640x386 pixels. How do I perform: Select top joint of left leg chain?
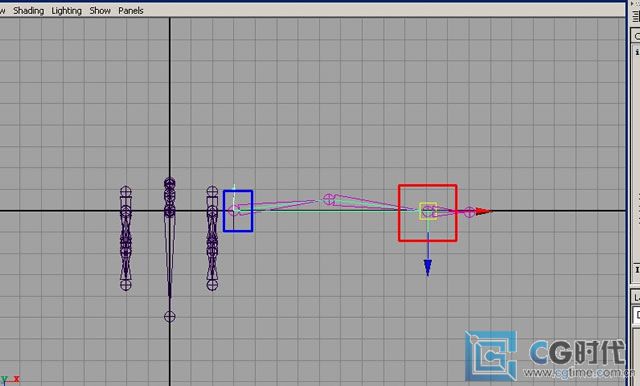pyautogui.click(x=126, y=191)
